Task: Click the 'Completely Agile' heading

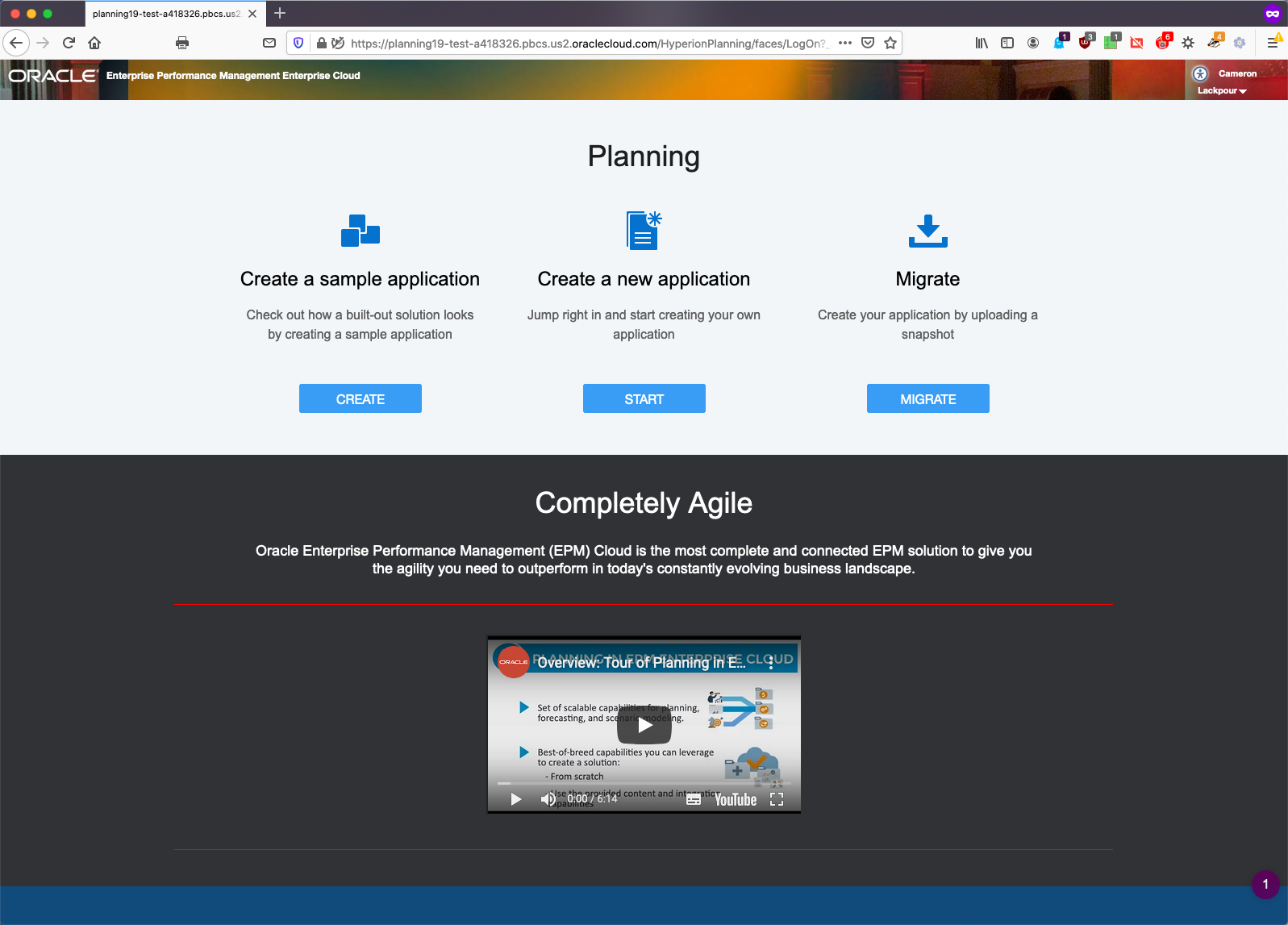Action: (x=644, y=503)
